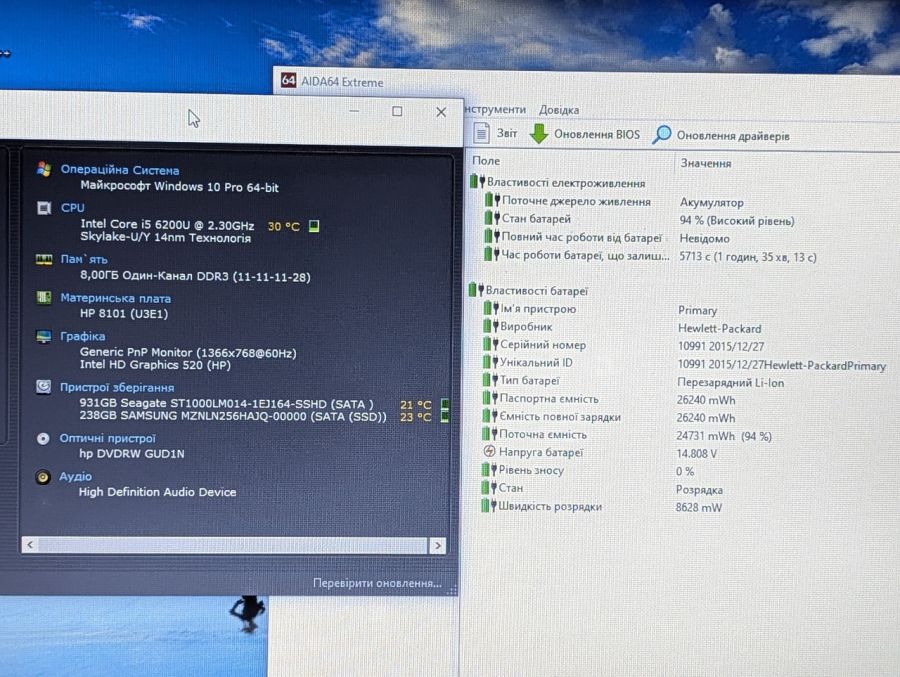Click battery icon next to Тип батареї

click(x=490, y=380)
